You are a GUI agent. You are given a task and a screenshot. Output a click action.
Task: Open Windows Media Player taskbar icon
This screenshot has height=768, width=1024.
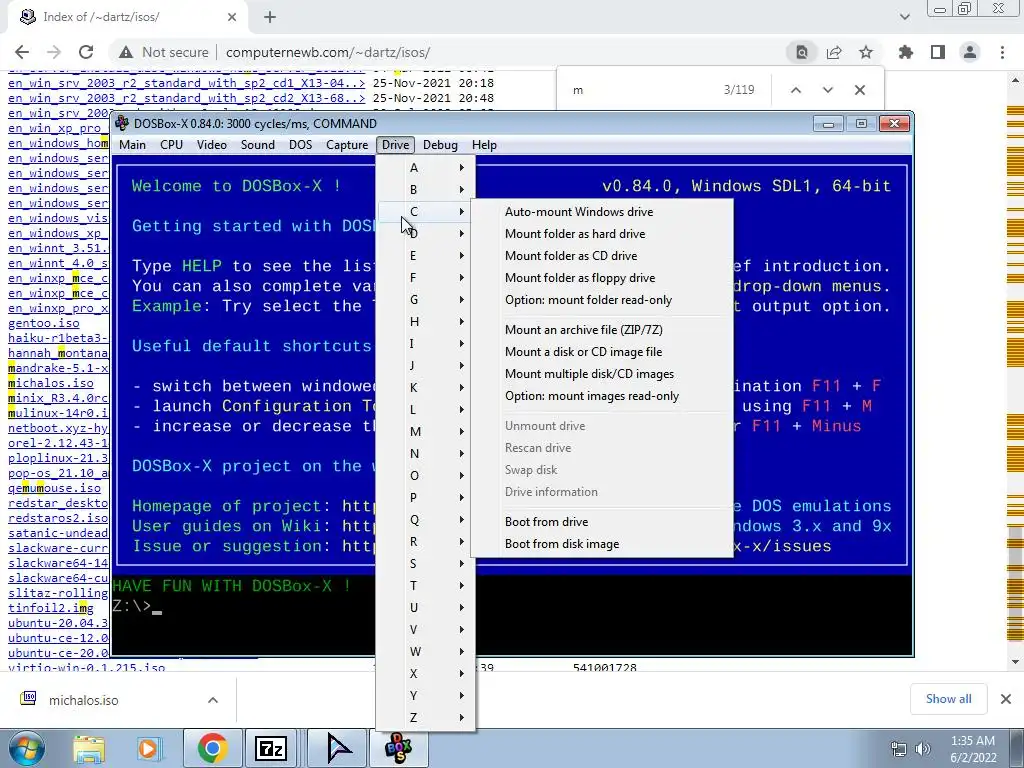point(148,748)
